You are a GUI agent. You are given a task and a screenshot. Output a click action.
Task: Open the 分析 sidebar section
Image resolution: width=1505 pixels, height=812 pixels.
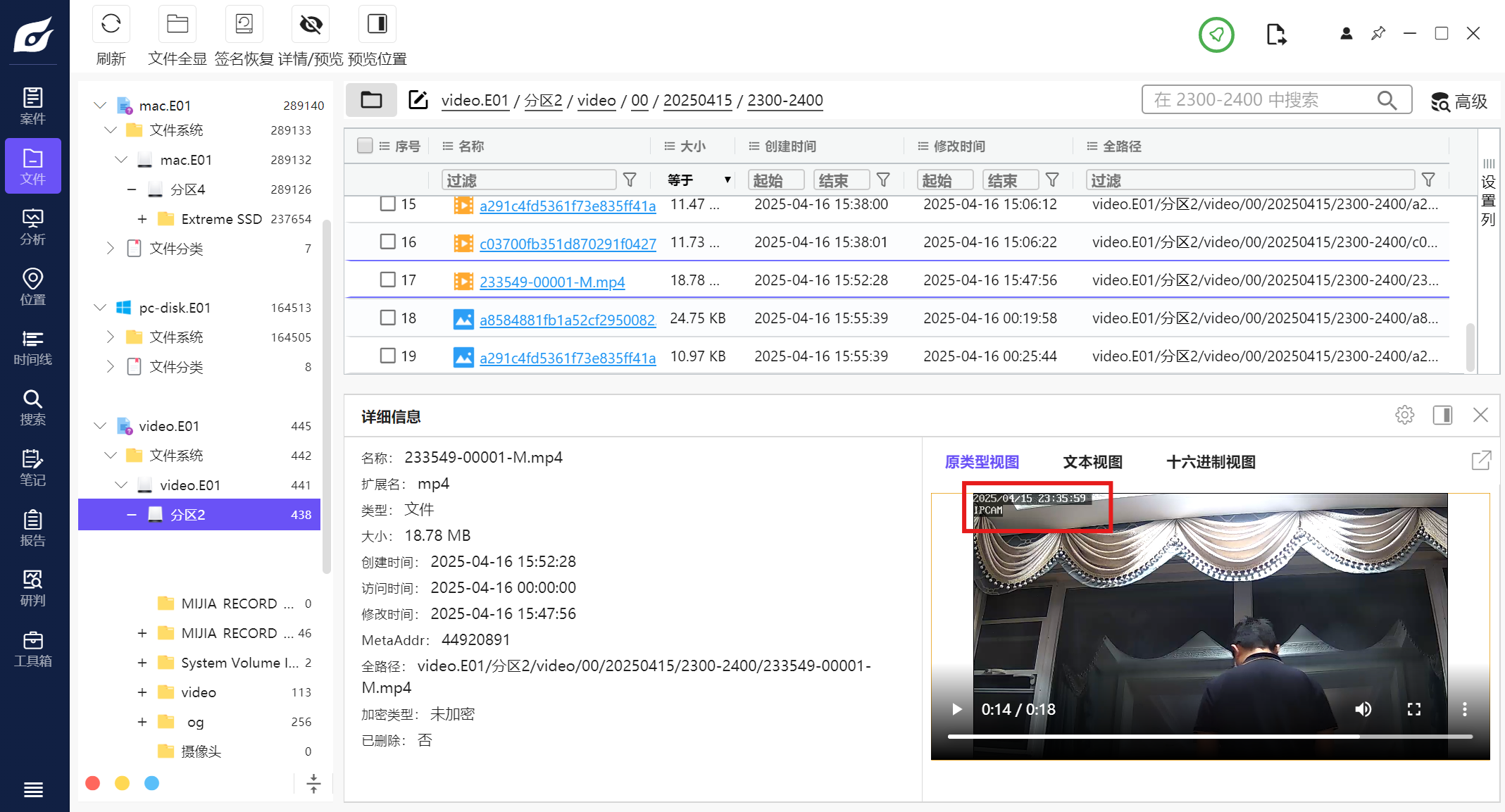[x=33, y=227]
